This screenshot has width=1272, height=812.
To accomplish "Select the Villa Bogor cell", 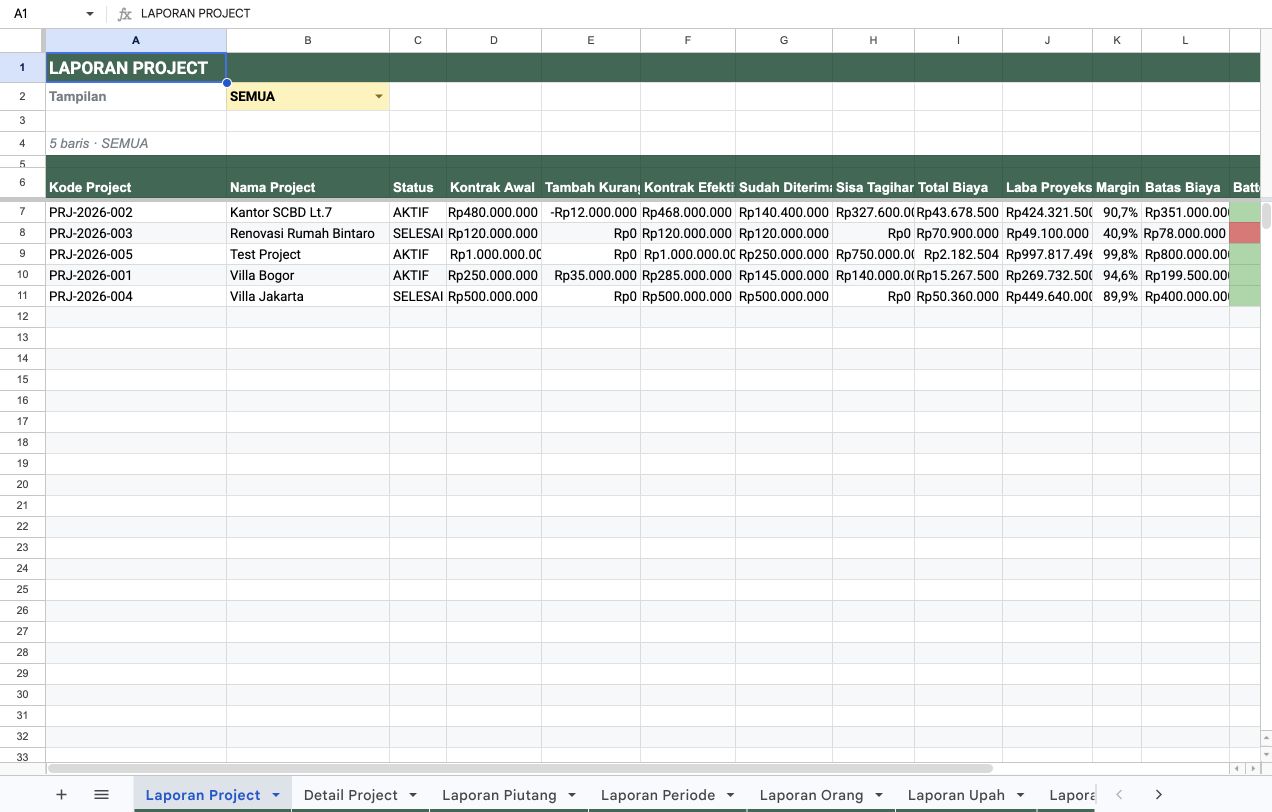I will click(308, 275).
